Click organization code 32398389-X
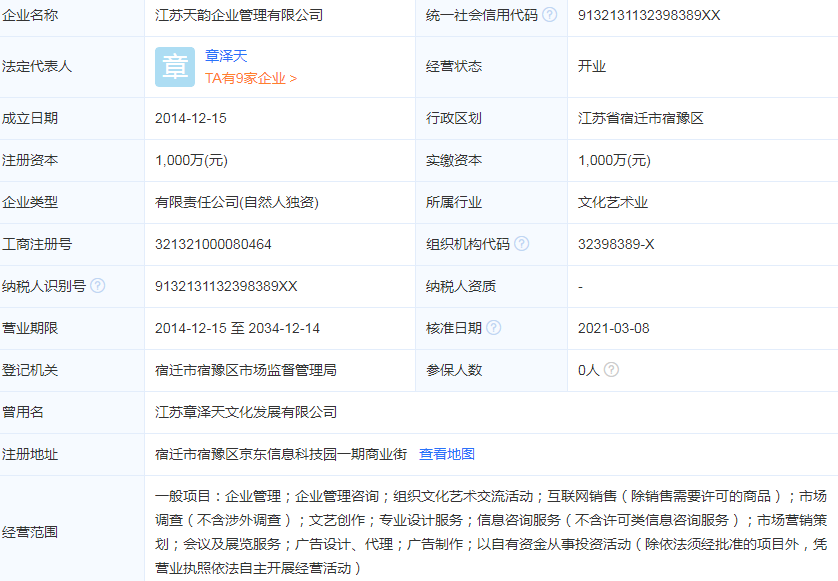This screenshot has width=838, height=581. (x=616, y=244)
